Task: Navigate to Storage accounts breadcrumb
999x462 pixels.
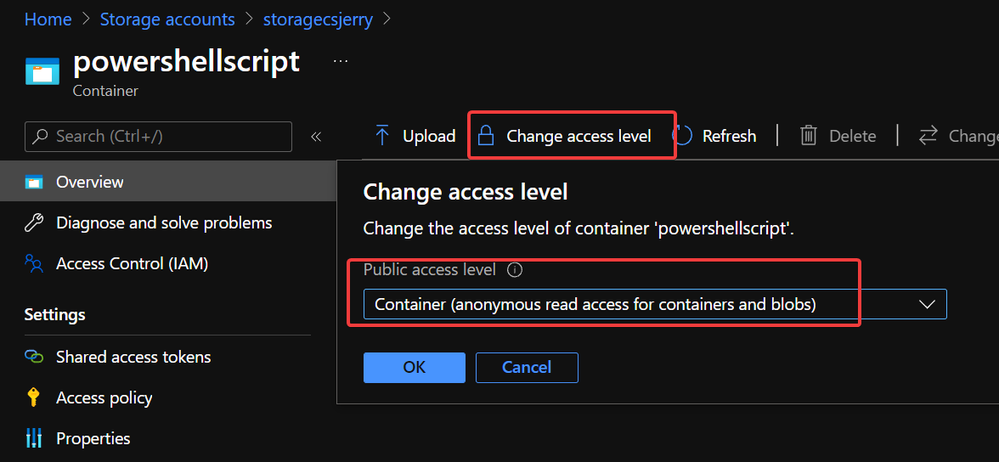Action: click(168, 19)
